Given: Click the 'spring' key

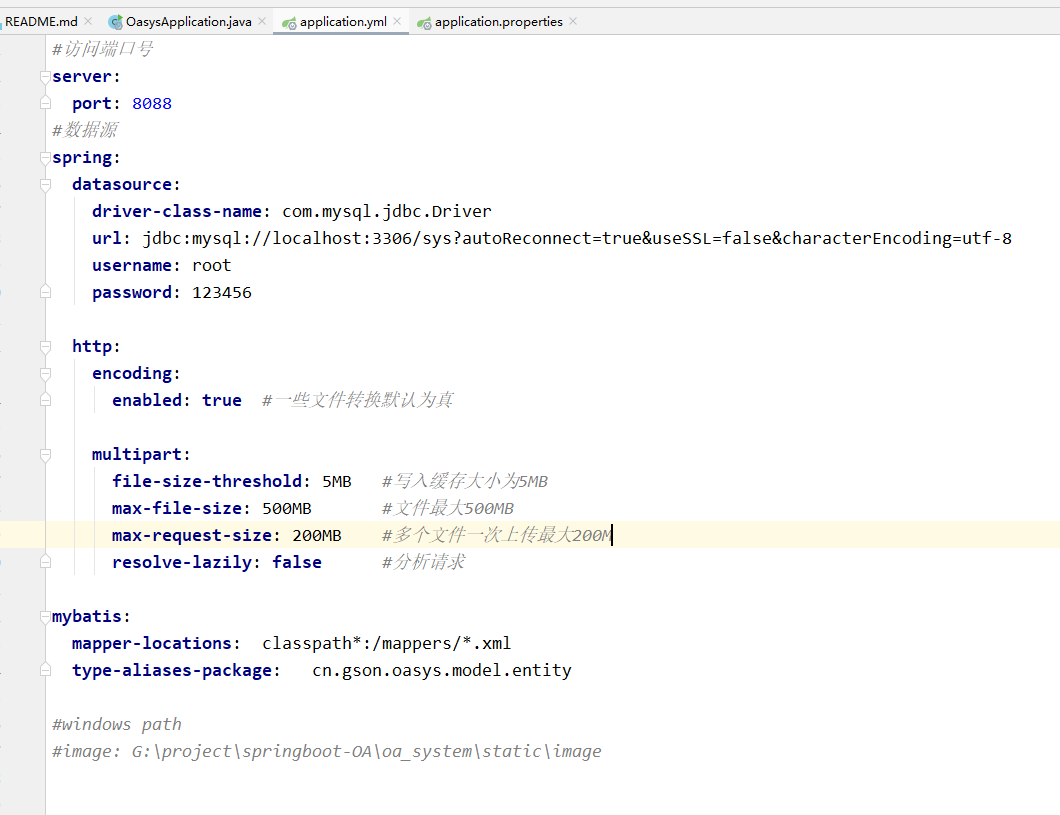Looking at the screenshot, I should point(82,157).
